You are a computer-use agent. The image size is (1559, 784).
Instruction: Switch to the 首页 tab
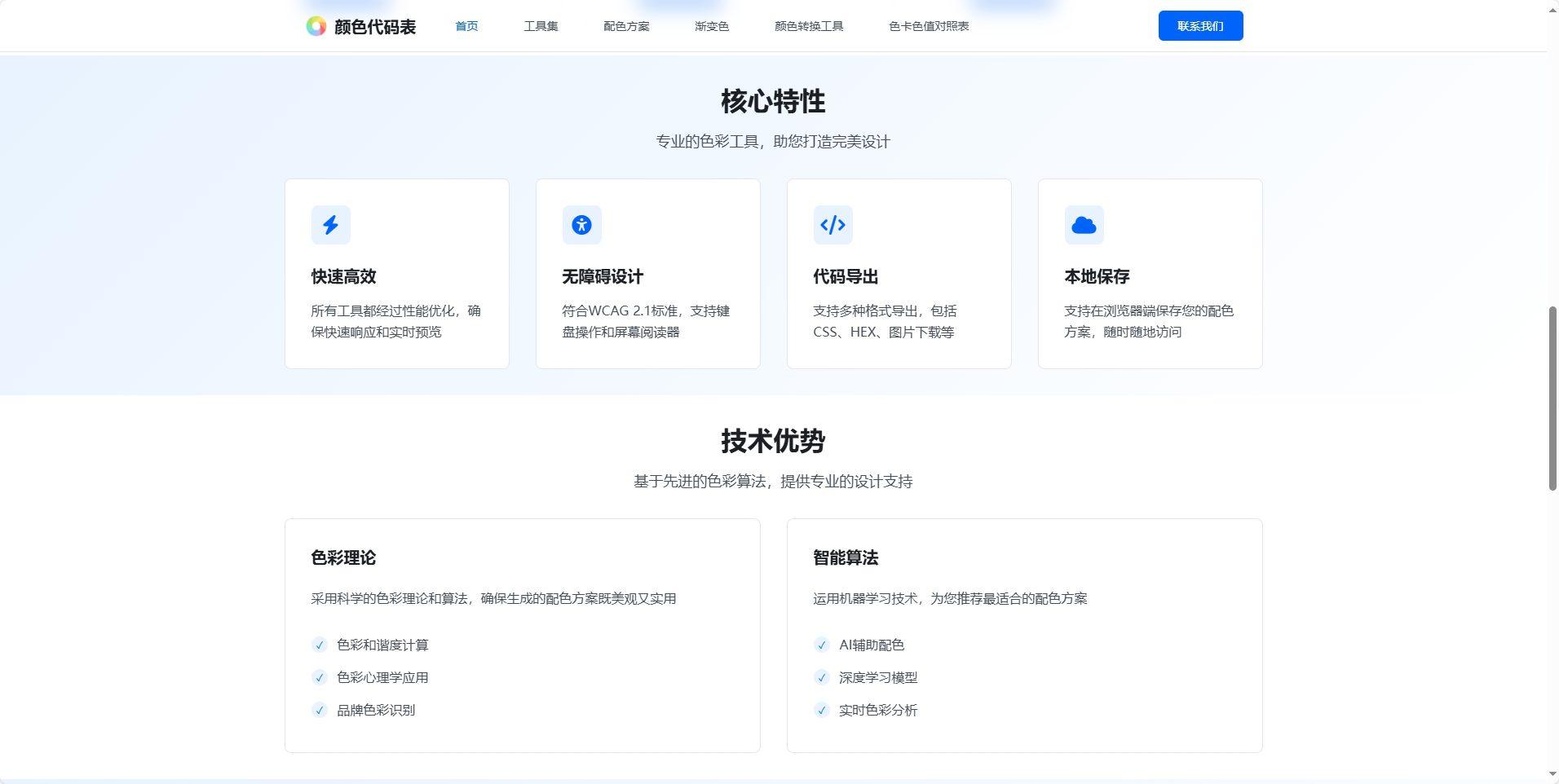click(466, 25)
